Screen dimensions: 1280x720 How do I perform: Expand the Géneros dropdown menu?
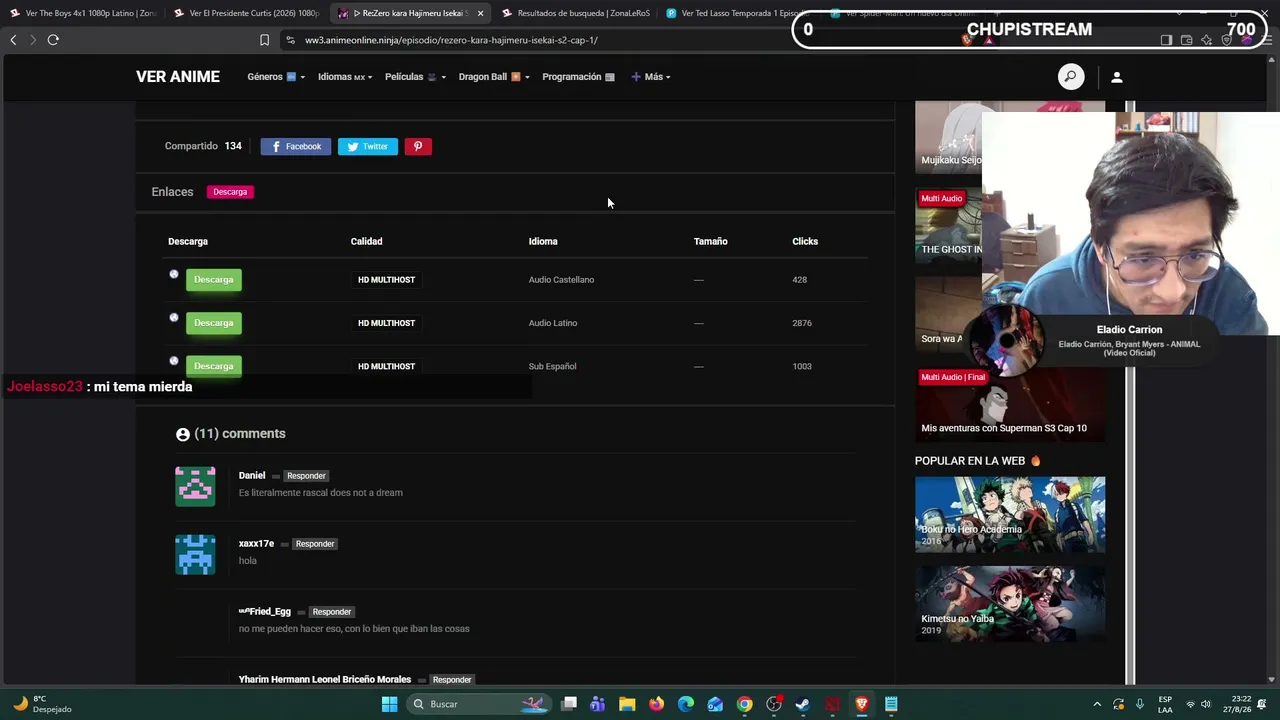tap(276, 77)
